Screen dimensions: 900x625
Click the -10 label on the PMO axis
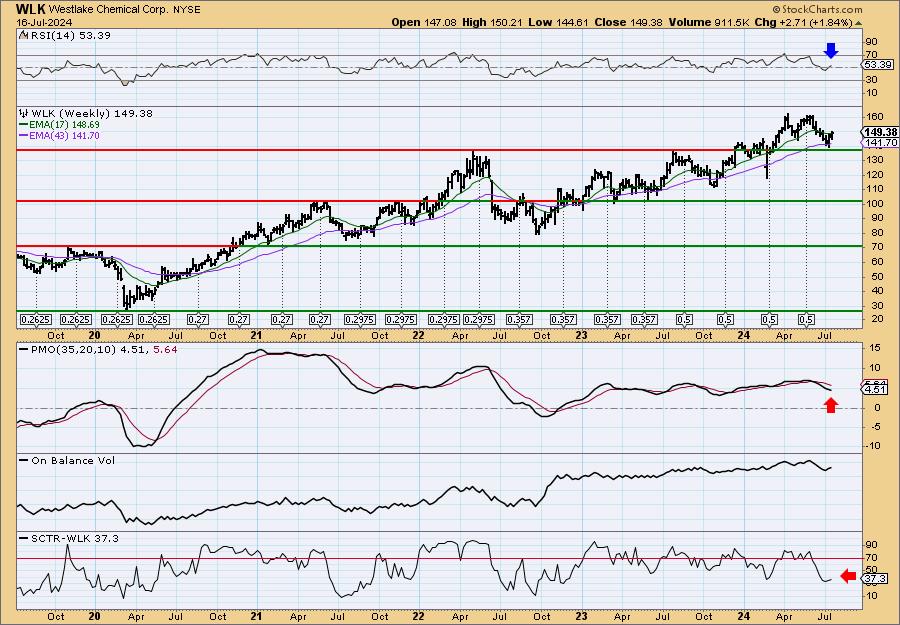coord(873,446)
